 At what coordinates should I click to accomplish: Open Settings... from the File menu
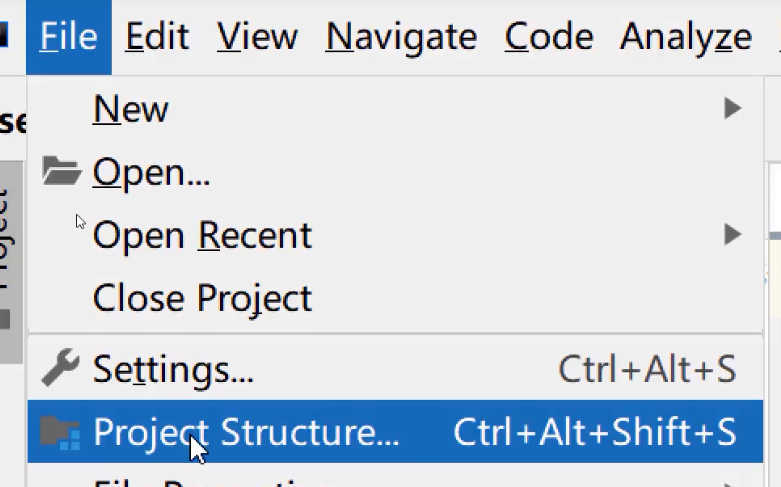[x=173, y=370]
